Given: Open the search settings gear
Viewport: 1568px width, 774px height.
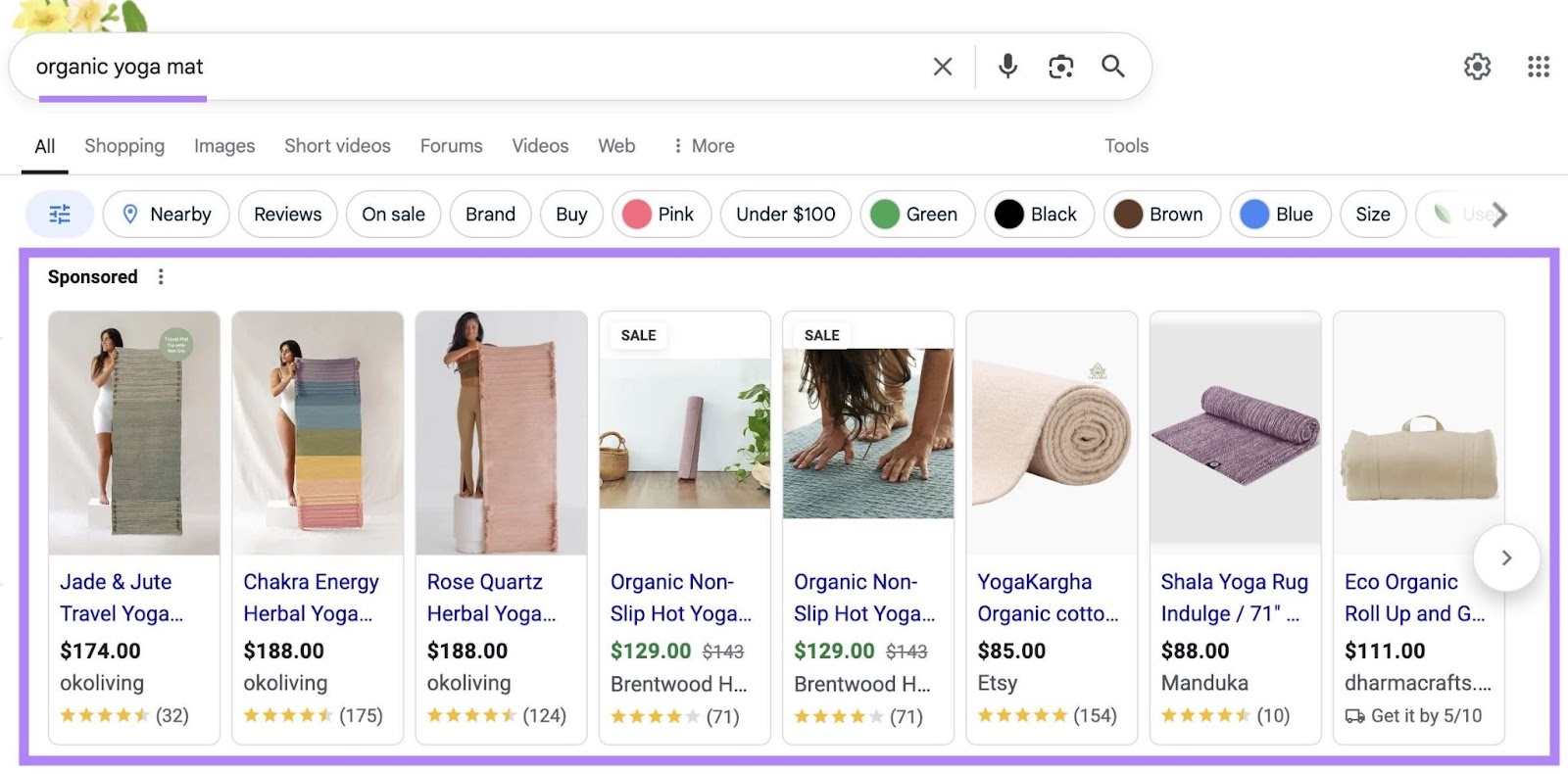Looking at the screenshot, I should pos(1478,66).
